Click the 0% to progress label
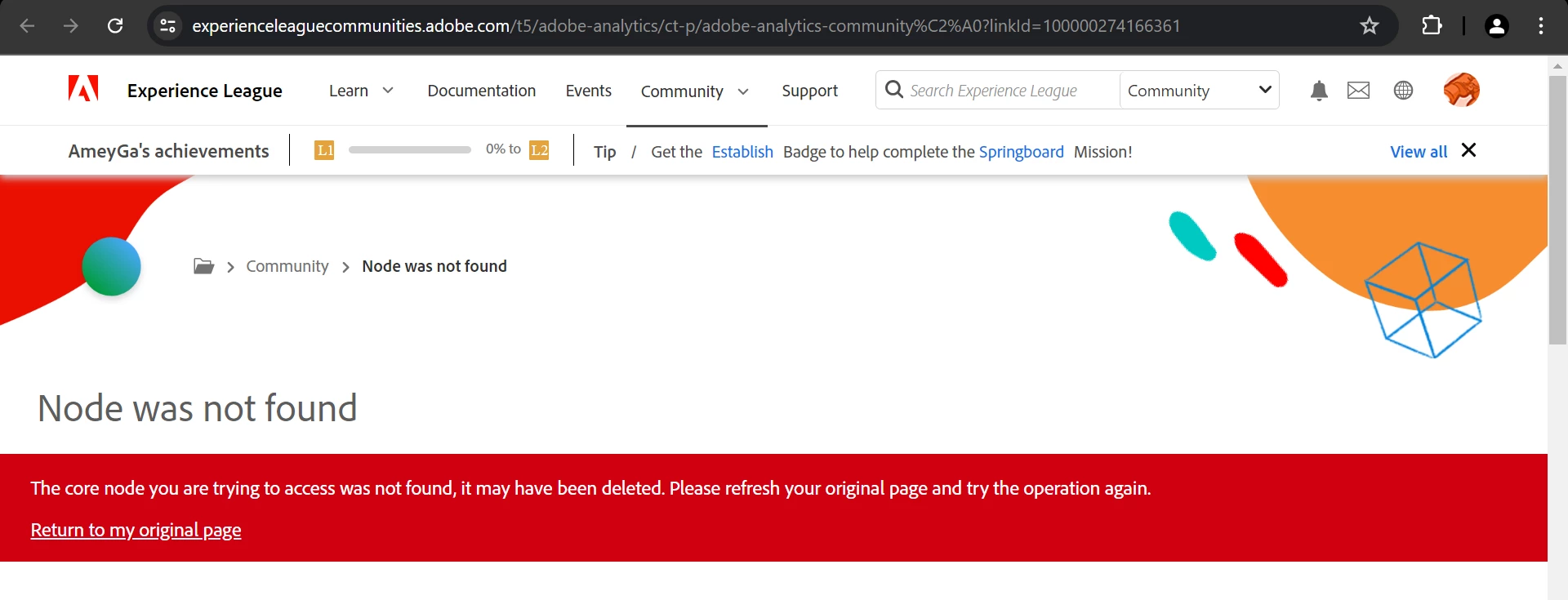The width and height of the screenshot is (1568, 600). click(x=503, y=149)
